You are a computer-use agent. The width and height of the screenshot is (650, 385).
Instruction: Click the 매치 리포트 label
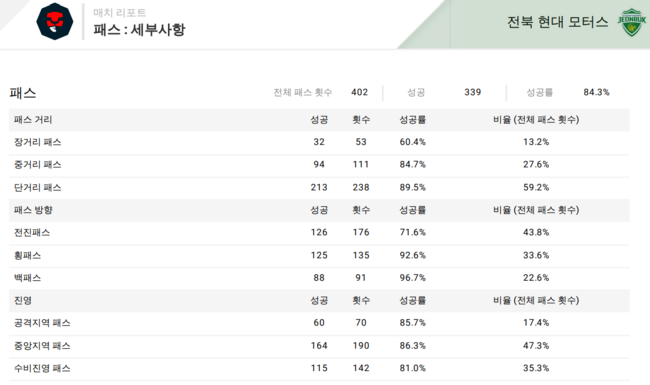pos(119,13)
